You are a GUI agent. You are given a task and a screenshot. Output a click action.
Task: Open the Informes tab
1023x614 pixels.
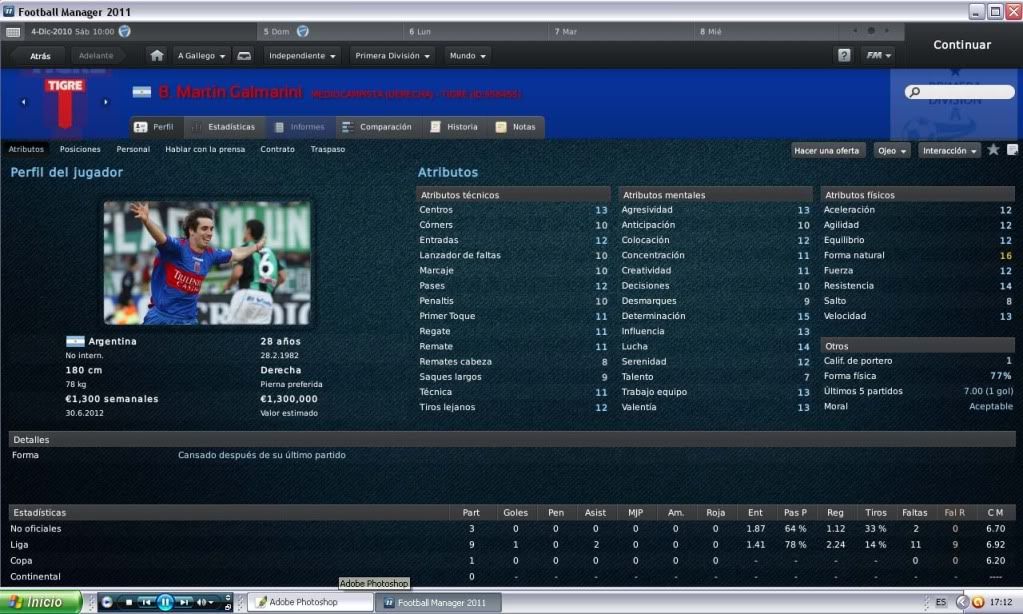299,127
